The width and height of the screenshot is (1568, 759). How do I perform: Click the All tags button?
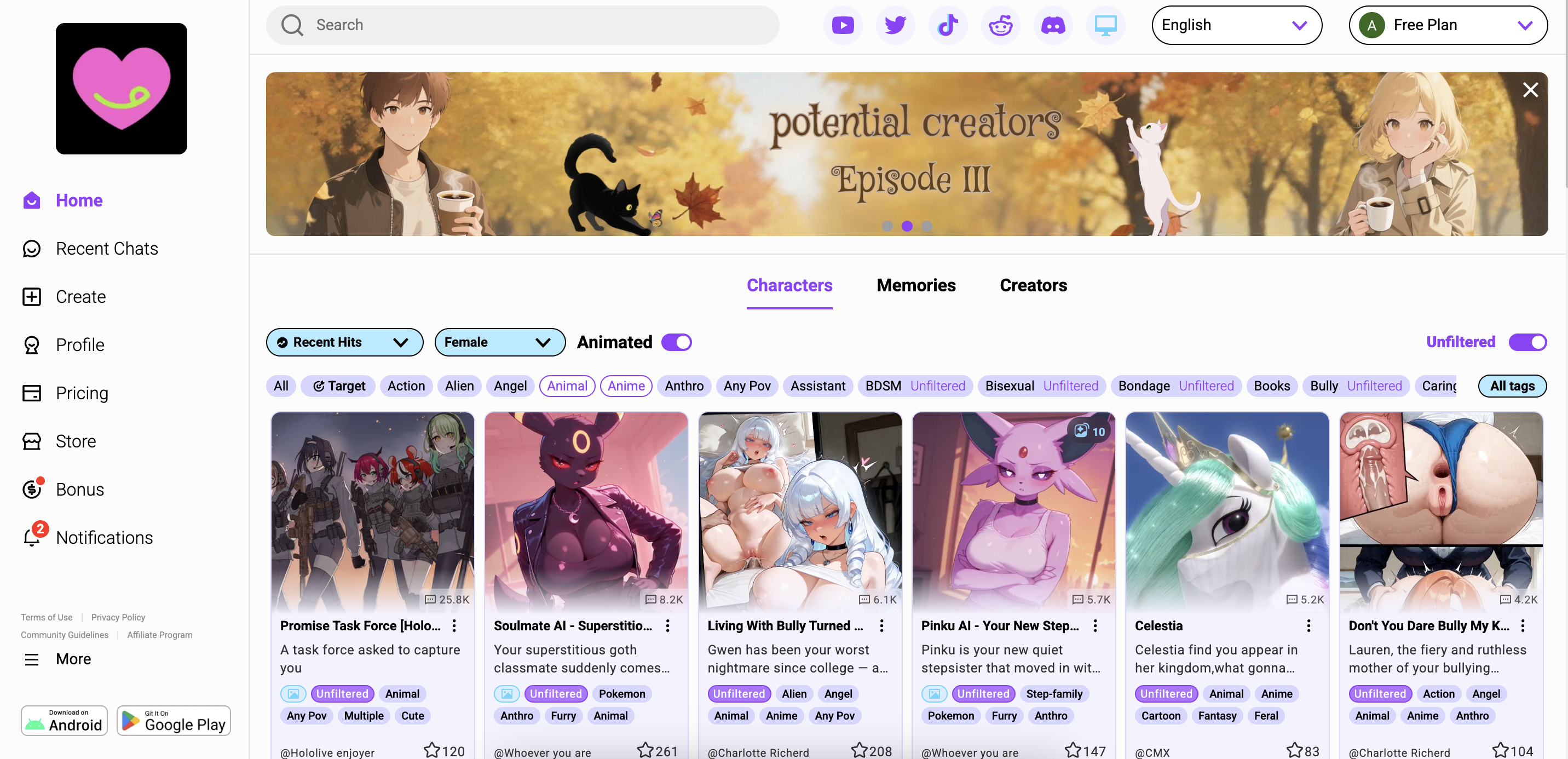pos(1512,386)
